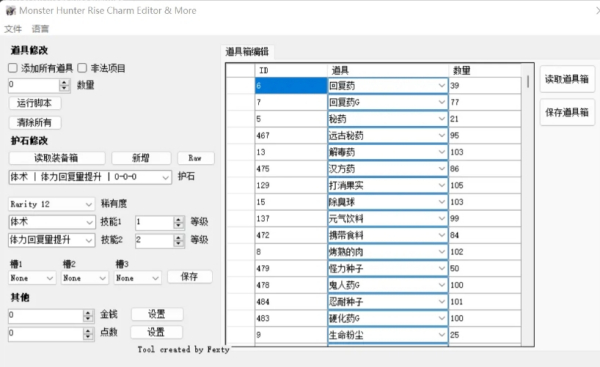Click the 技能2 等级 spinner
Viewport: 600px width, 367px height.
point(160,240)
